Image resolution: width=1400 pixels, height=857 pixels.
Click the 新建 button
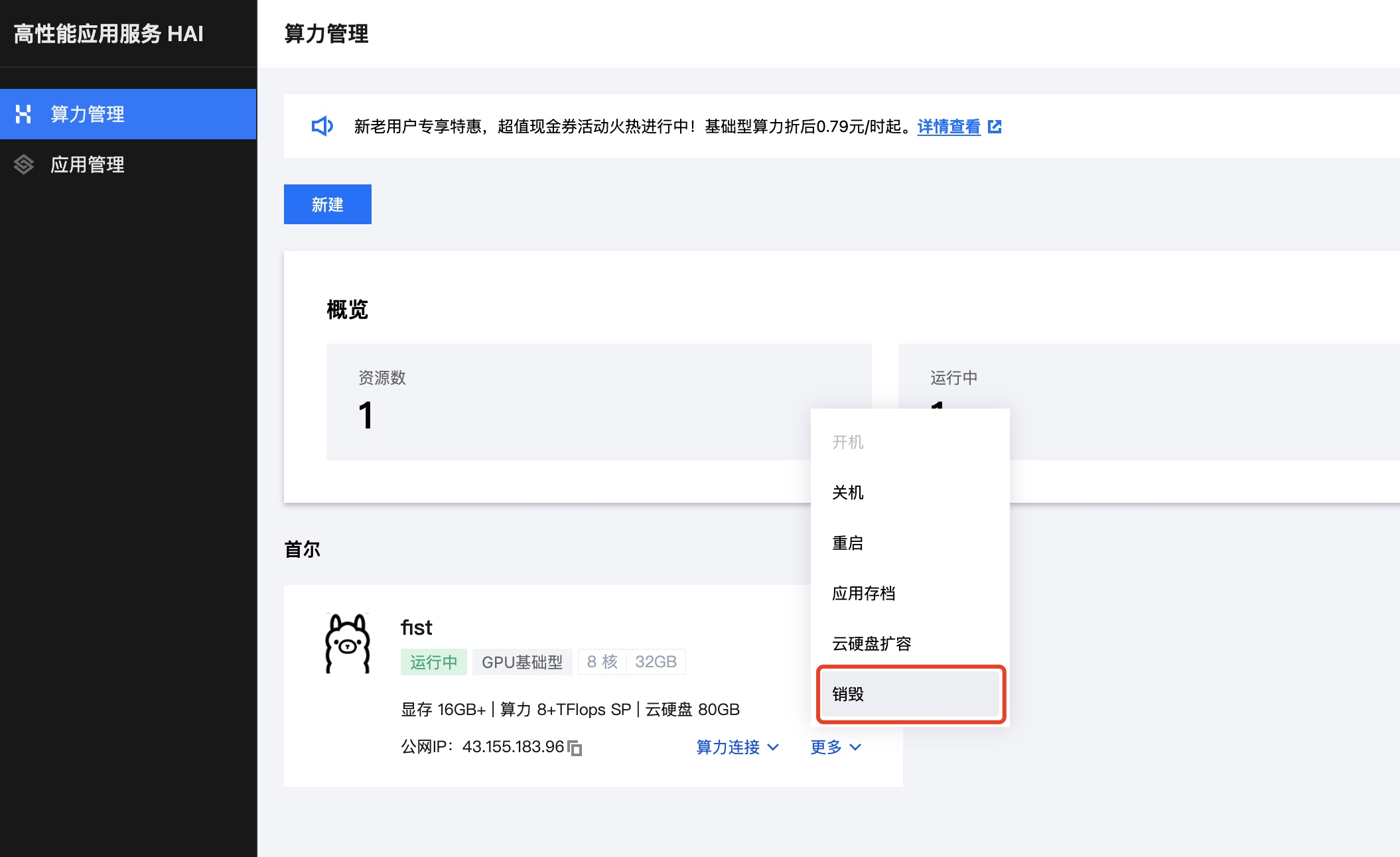click(327, 204)
